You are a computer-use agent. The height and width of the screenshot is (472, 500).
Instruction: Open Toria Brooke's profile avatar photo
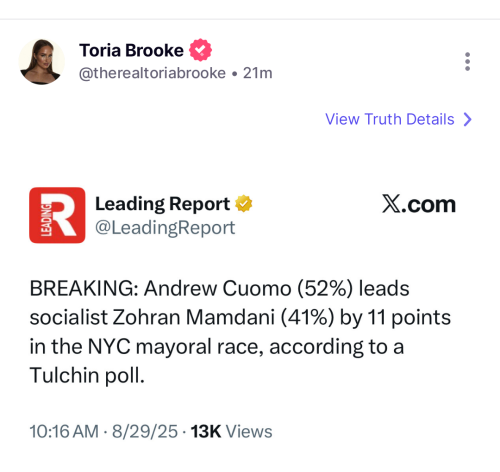(x=42, y=62)
